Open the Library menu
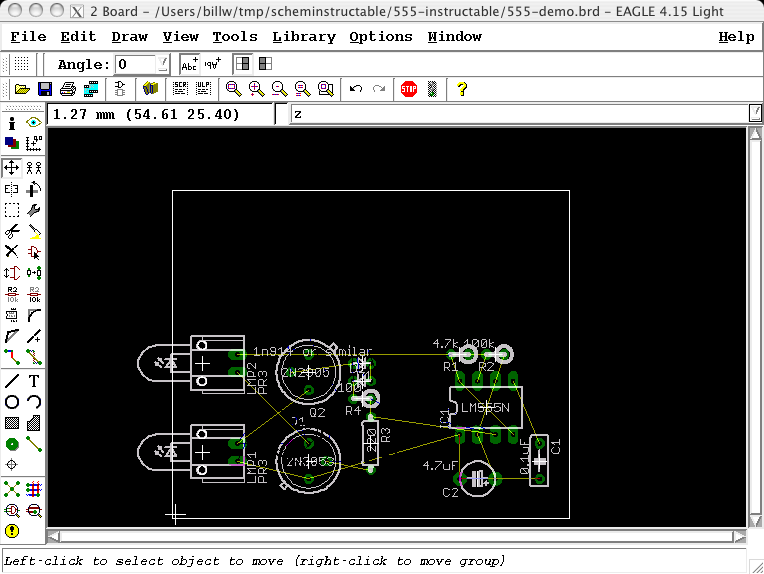 point(304,37)
